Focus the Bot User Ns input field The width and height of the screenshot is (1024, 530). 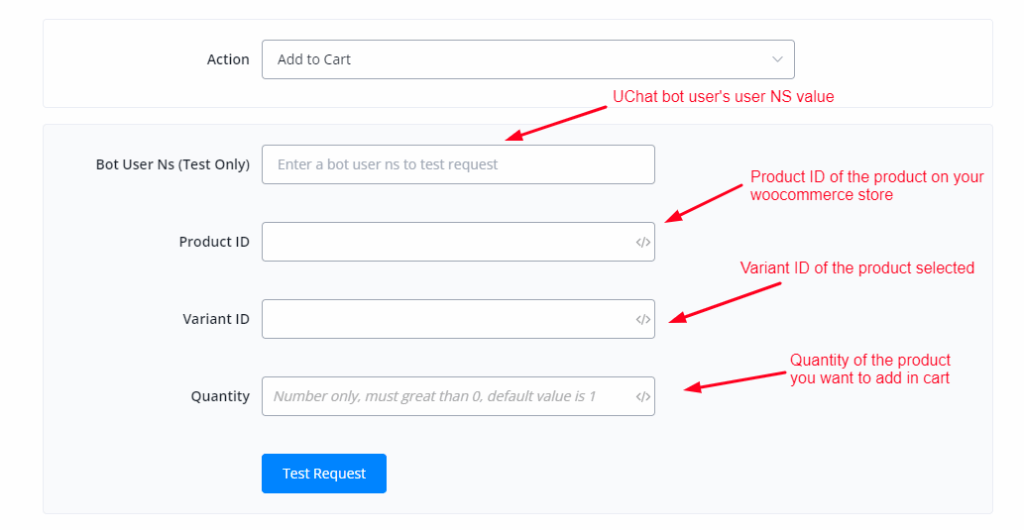(458, 164)
